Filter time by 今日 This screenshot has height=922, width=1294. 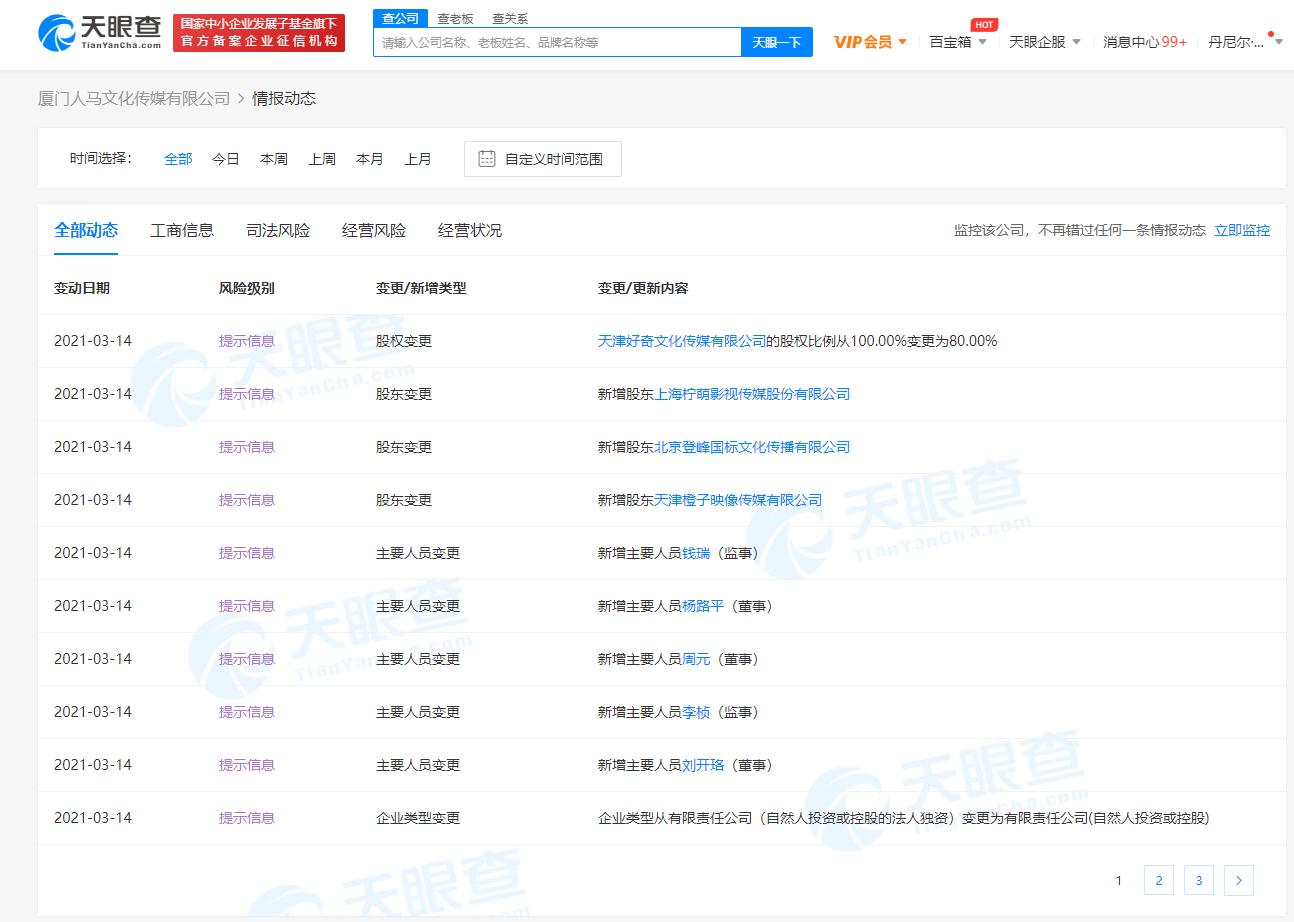pos(226,159)
